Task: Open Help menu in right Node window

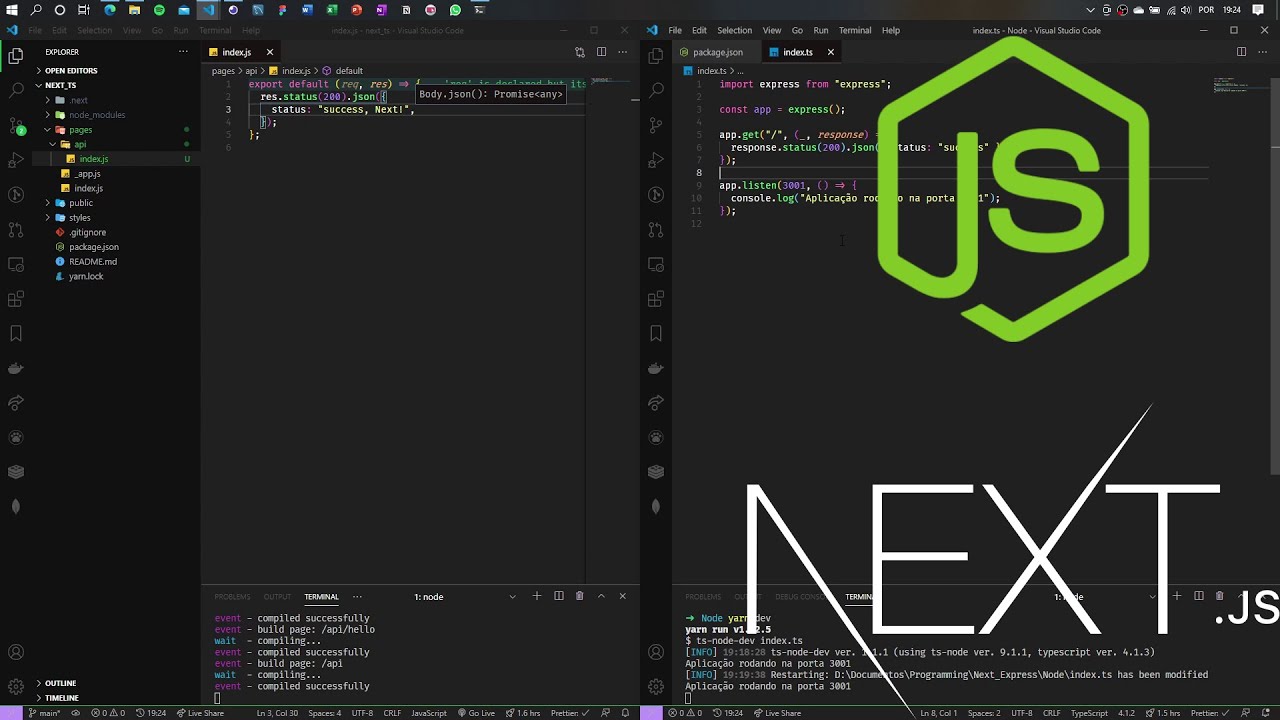Action: 890,30
